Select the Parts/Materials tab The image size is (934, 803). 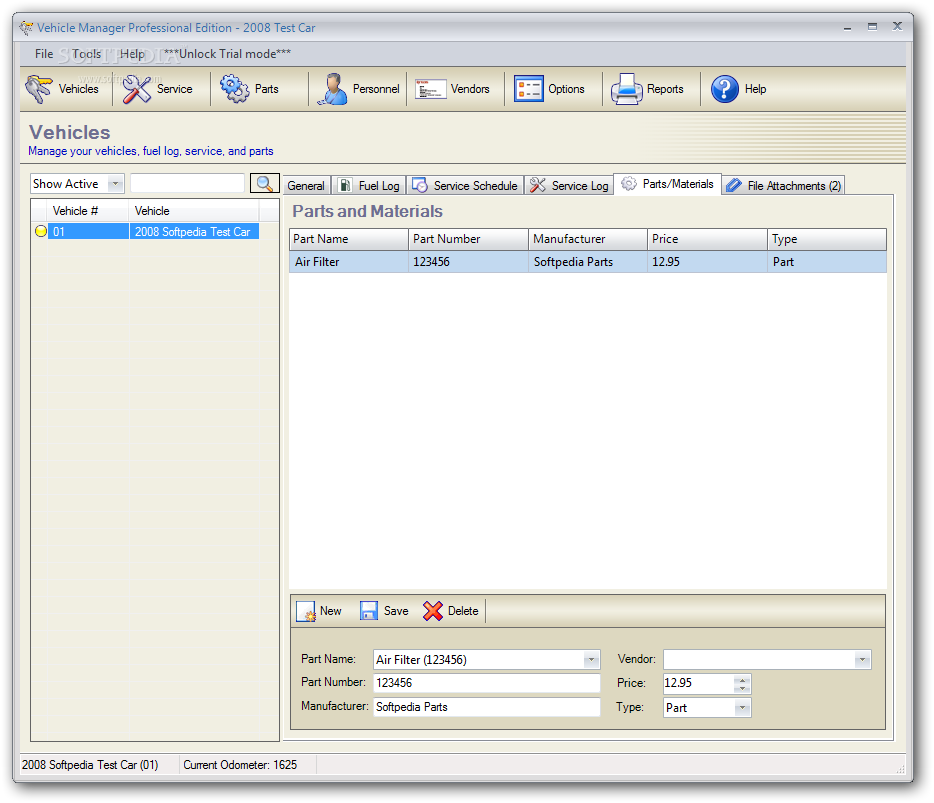[x=668, y=184]
